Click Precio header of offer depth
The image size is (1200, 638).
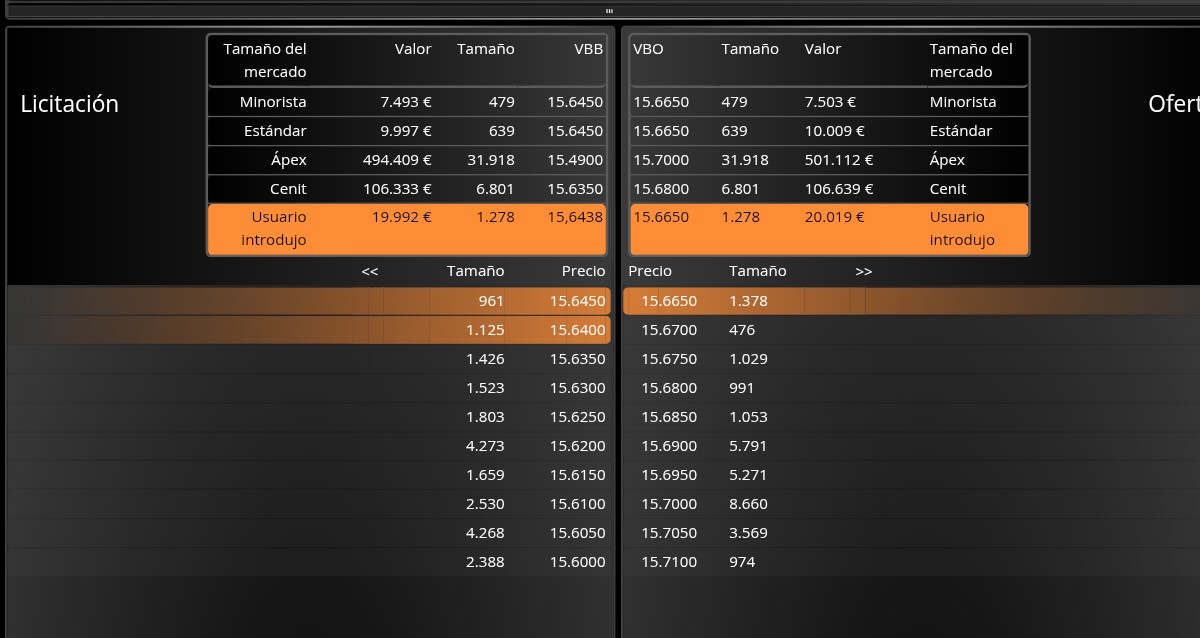(650, 271)
